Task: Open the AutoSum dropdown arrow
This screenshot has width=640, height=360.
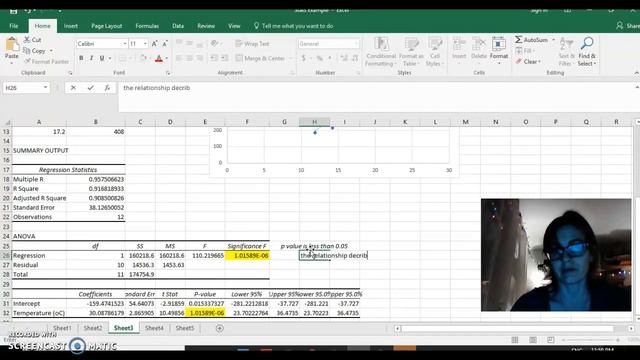Action: [553, 40]
